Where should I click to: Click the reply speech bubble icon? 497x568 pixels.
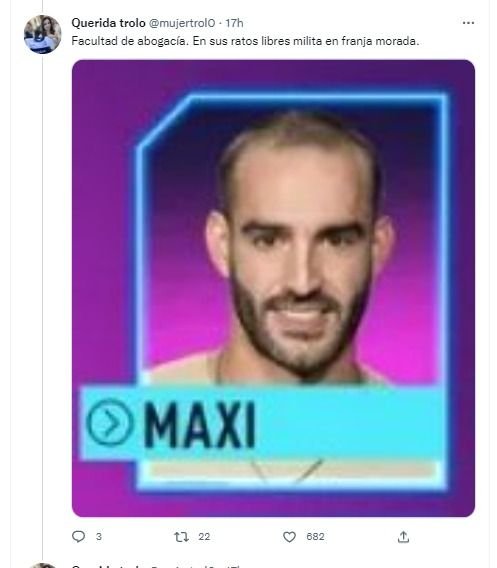click(x=78, y=536)
